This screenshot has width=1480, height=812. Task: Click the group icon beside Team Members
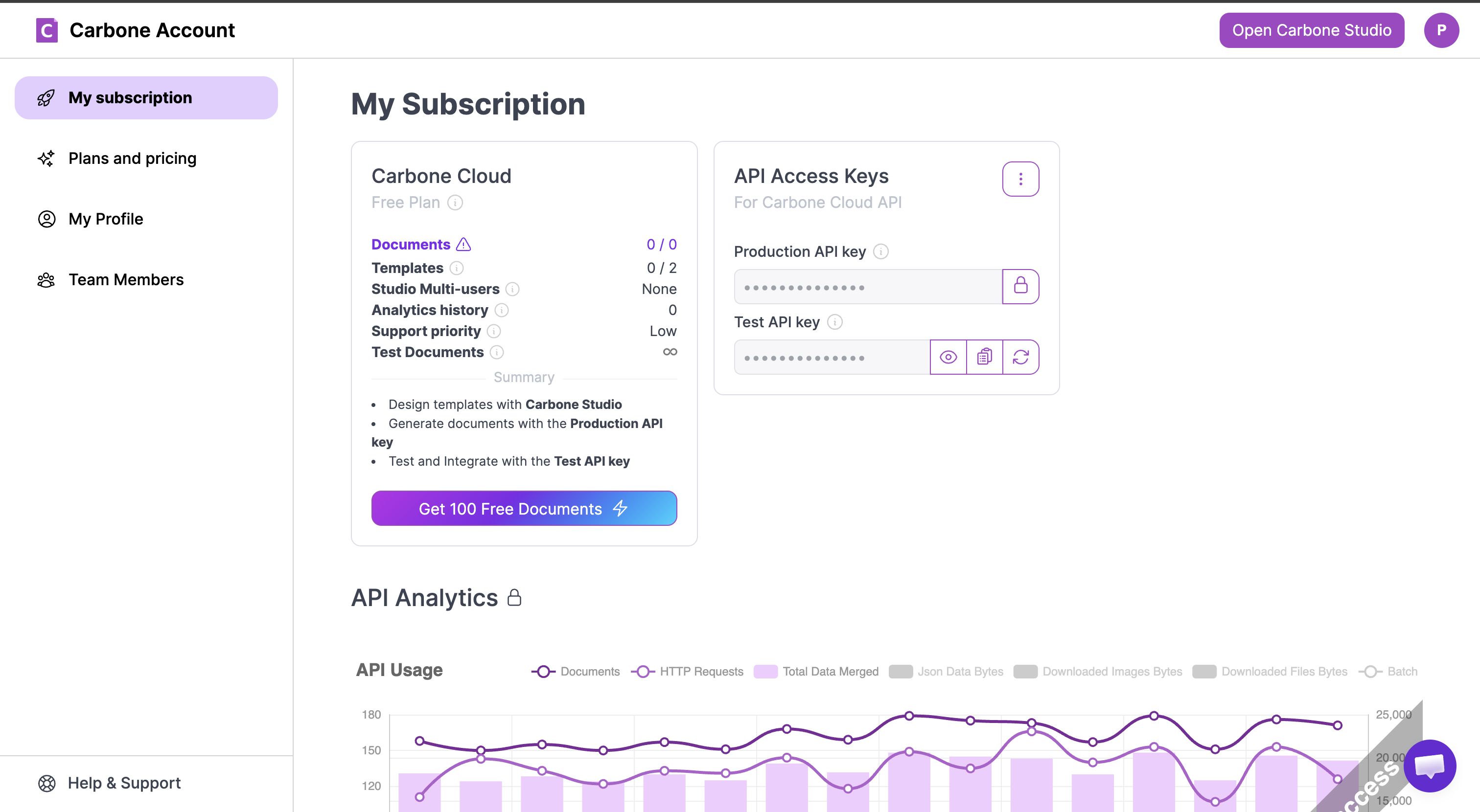tap(46, 280)
